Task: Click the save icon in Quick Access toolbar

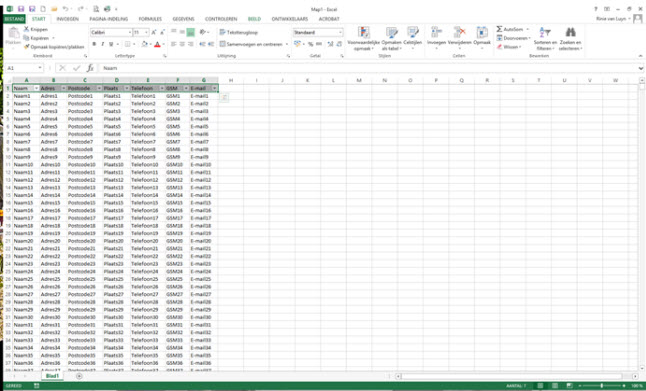Action: click(x=21, y=9)
